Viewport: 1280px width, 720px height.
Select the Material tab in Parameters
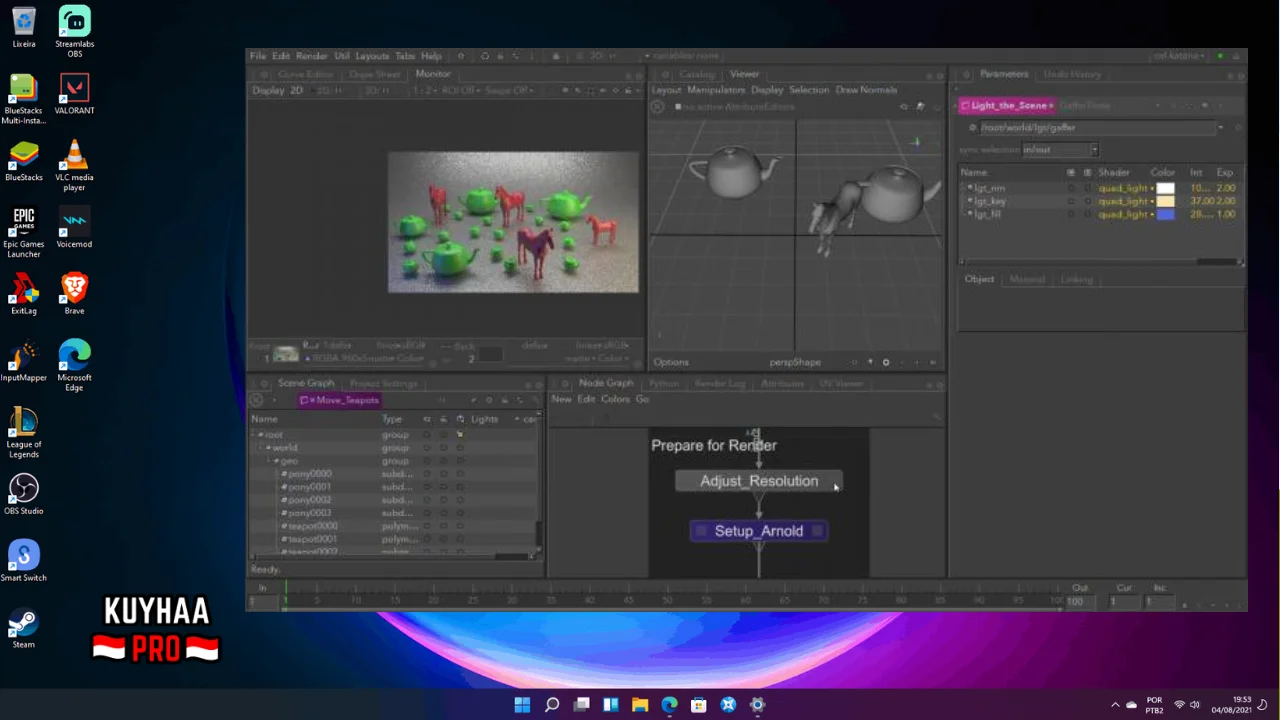pyautogui.click(x=1027, y=279)
